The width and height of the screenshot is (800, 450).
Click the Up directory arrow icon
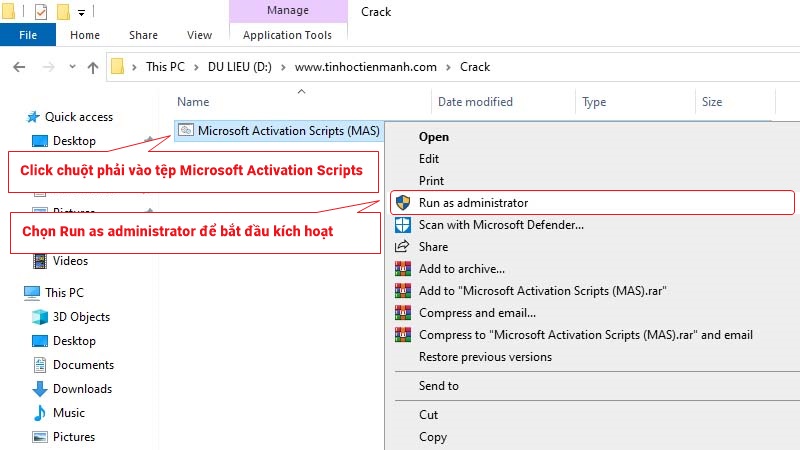pyautogui.click(x=93, y=68)
